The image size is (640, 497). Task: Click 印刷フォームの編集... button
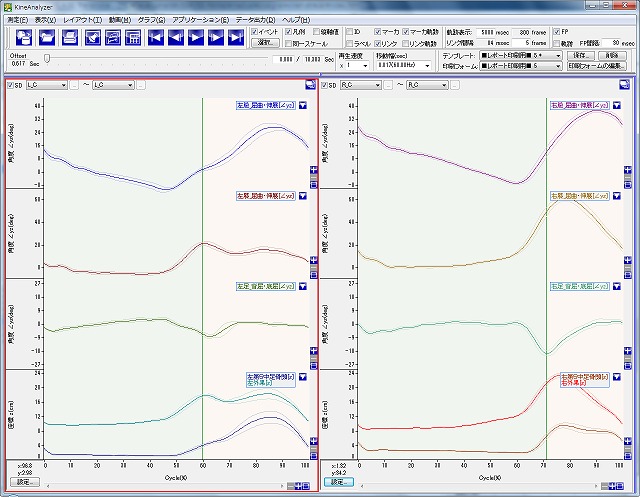tap(597, 66)
